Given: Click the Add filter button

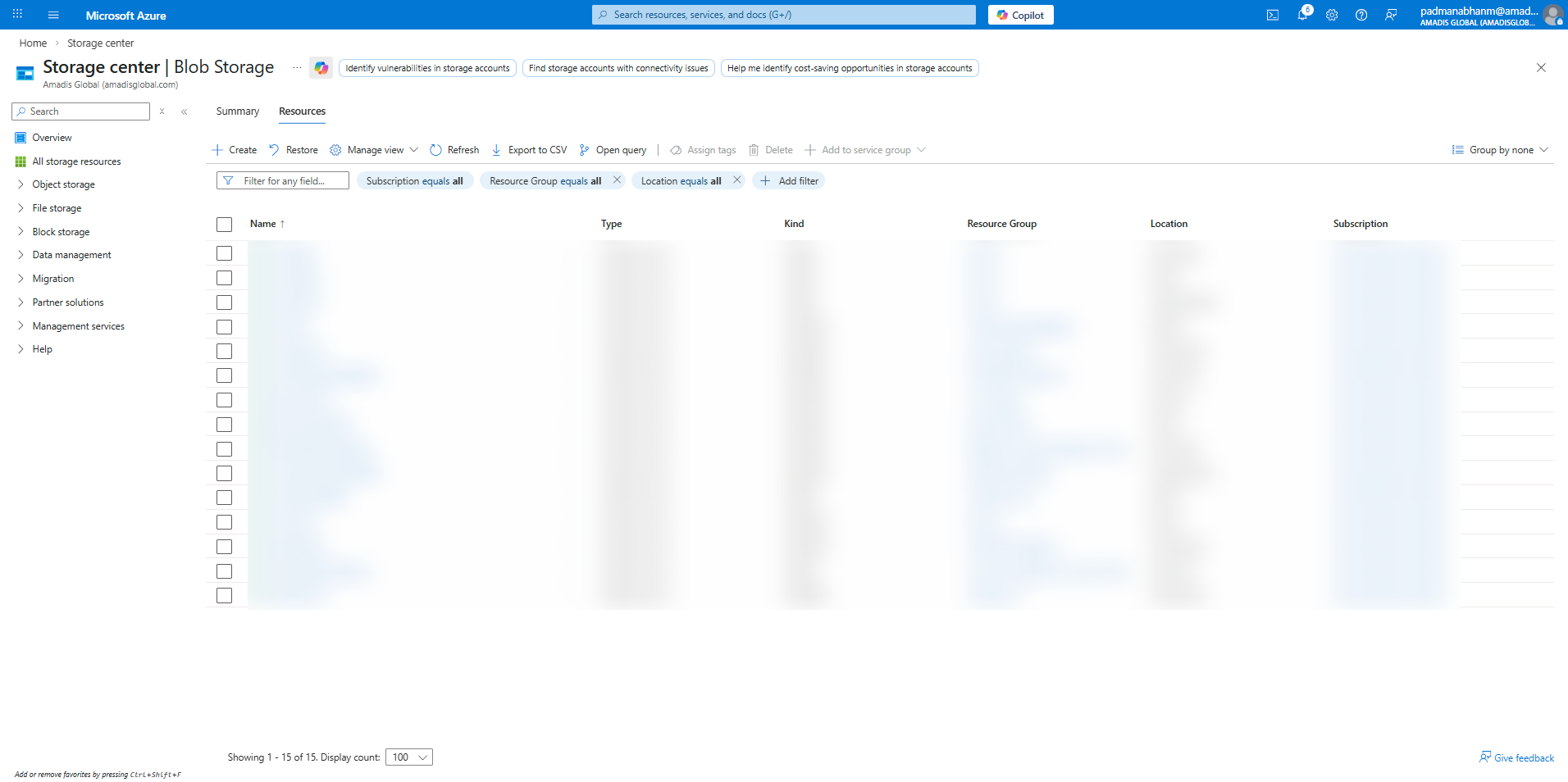Looking at the screenshot, I should pos(789,181).
